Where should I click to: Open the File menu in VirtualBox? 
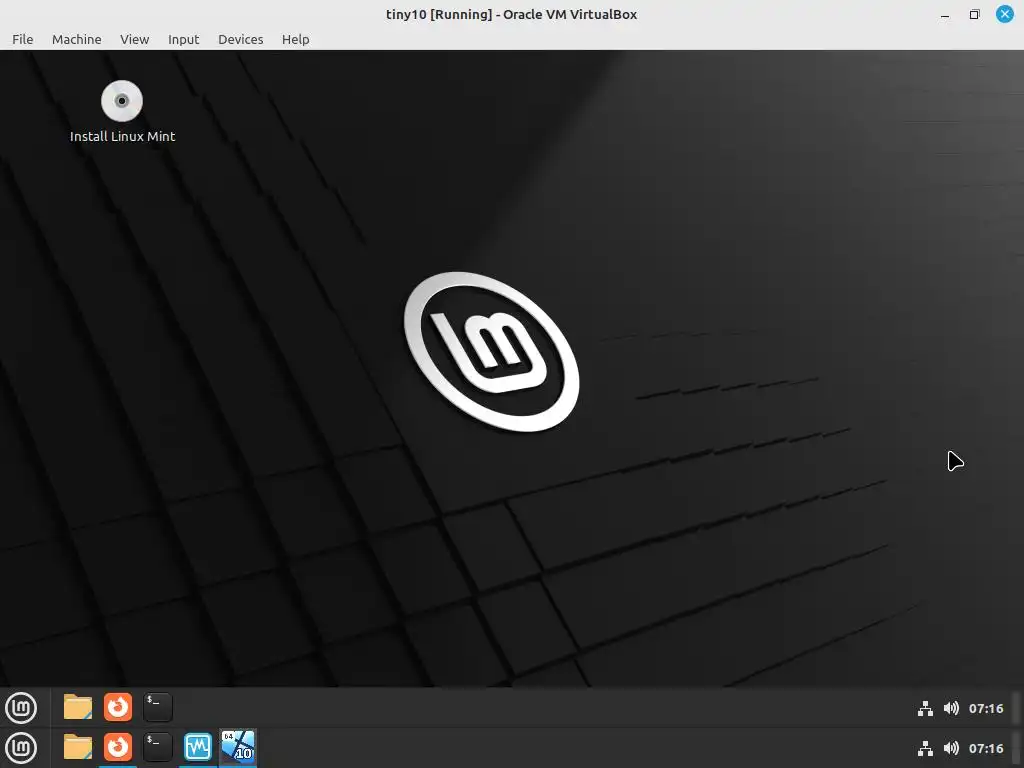[22, 39]
